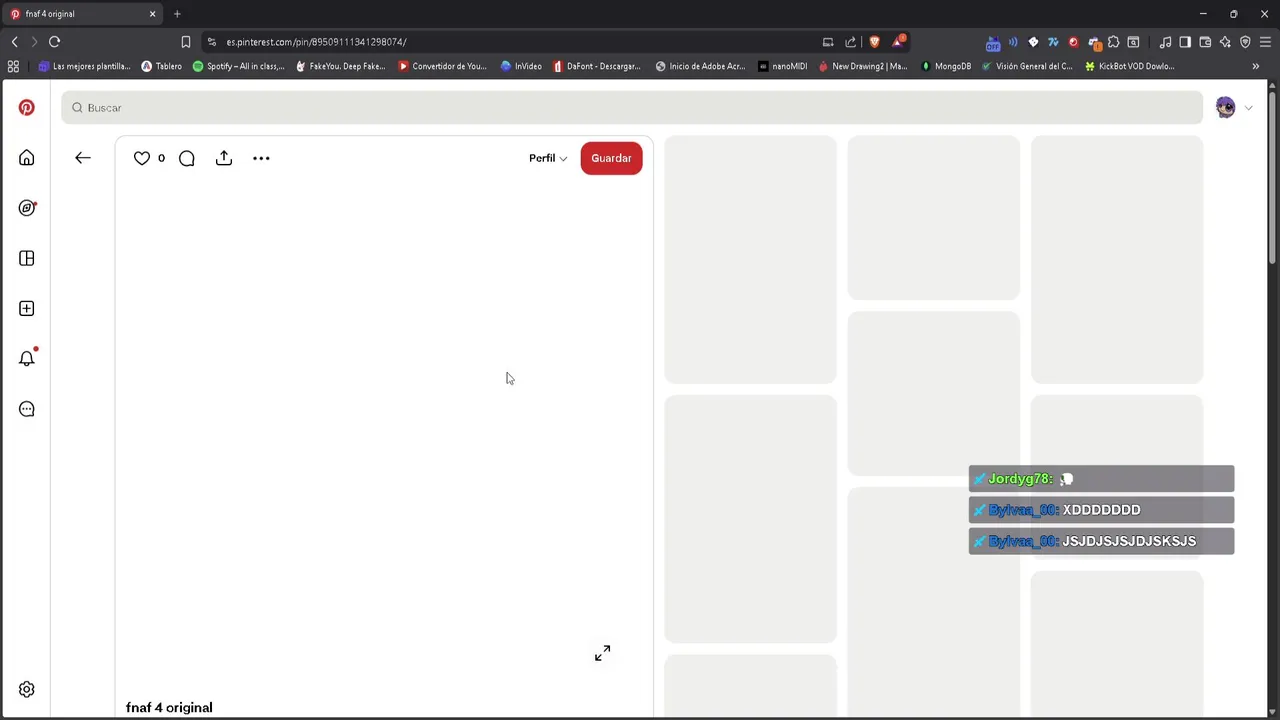
Task: Click the site settings icon in address bar
Action: 212,42
